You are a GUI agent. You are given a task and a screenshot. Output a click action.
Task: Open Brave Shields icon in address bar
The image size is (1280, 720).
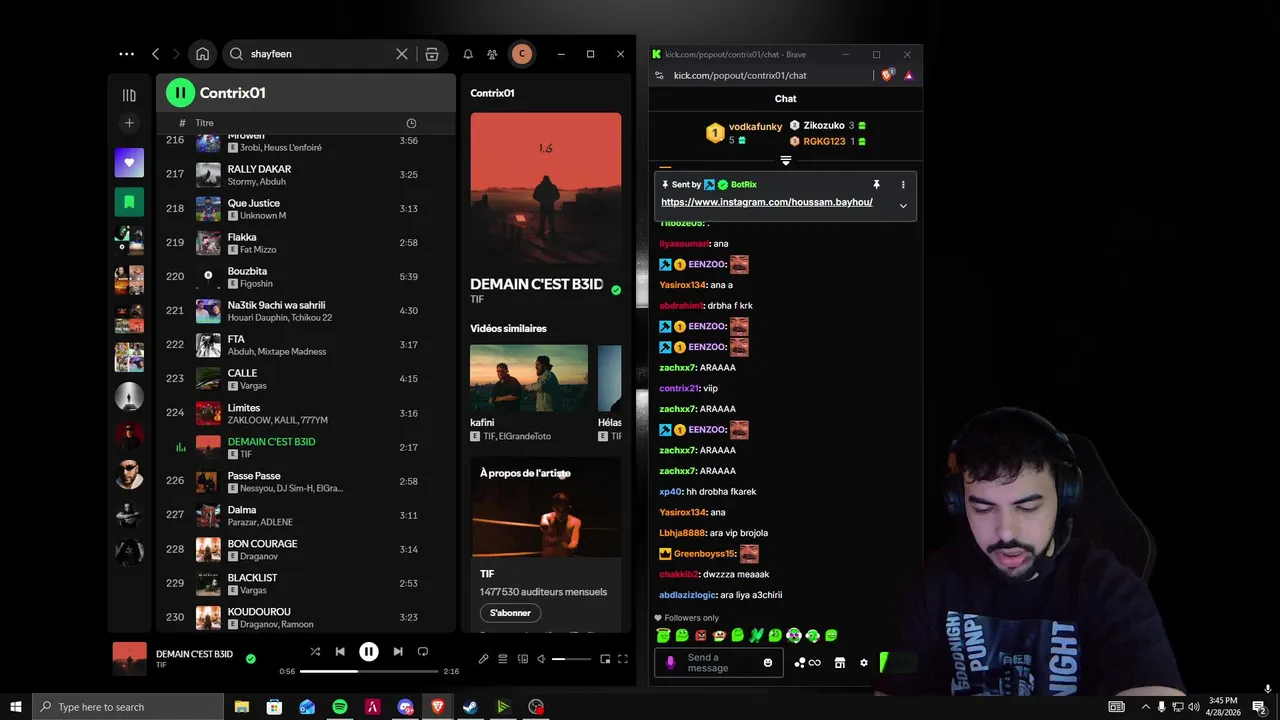[x=888, y=75]
